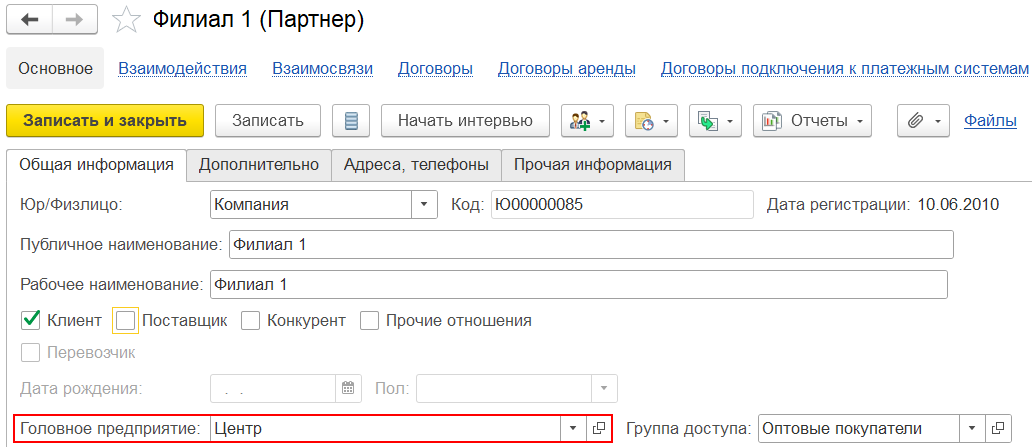Expand the Юр/Физлицо dropdown
The height and width of the screenshot is (447, 1032).
[425, 204]
